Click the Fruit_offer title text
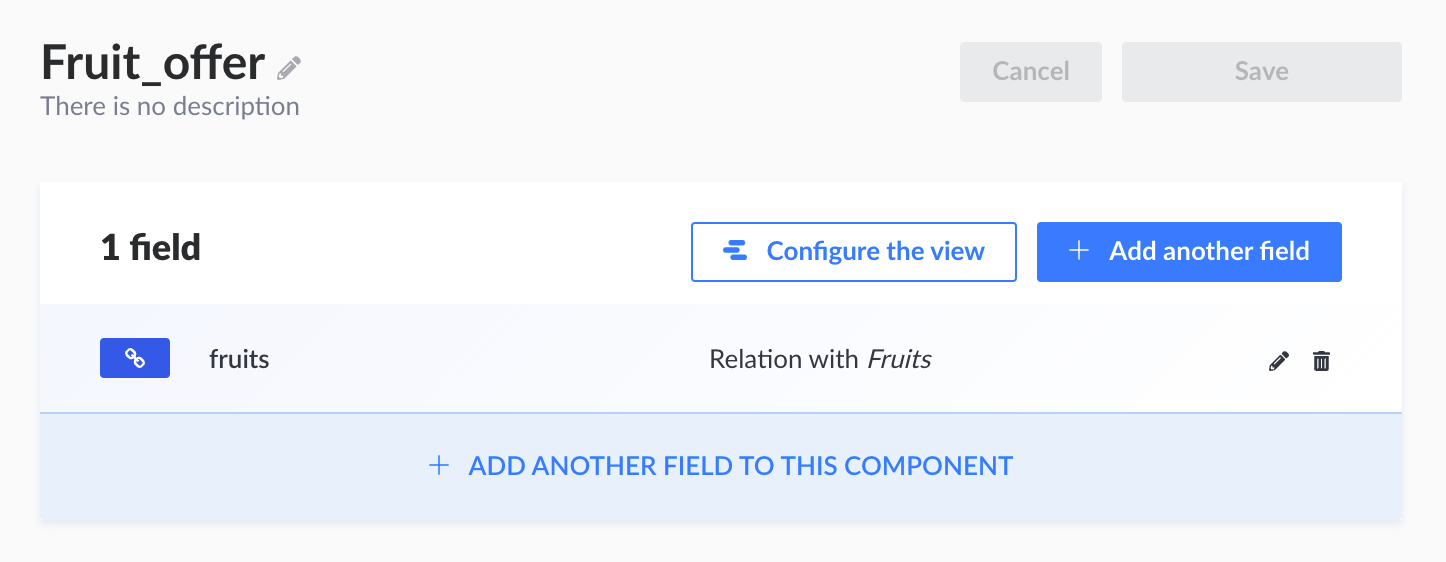The height and width of the screenshot is (562, 1446). [x=153, y=64]
